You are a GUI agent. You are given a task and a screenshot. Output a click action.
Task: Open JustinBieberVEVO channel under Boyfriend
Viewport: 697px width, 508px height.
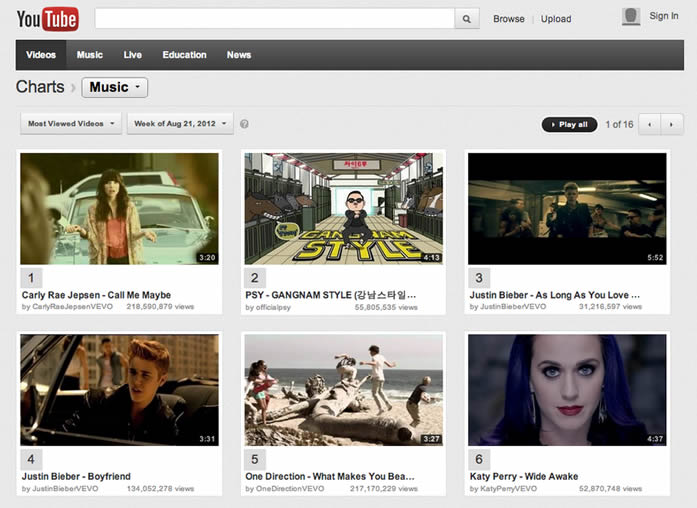click(x=65, y=488)
